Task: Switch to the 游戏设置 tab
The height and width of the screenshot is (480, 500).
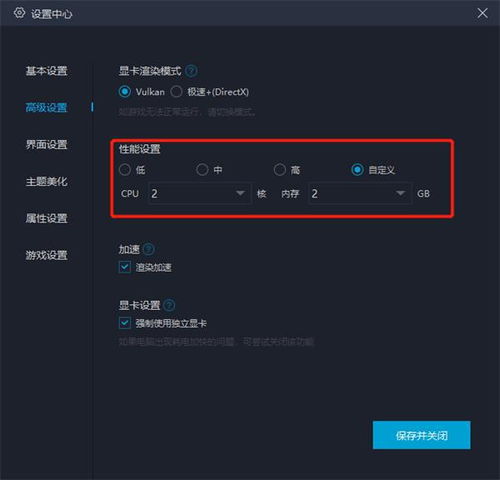Action: [x=47, y=255]
